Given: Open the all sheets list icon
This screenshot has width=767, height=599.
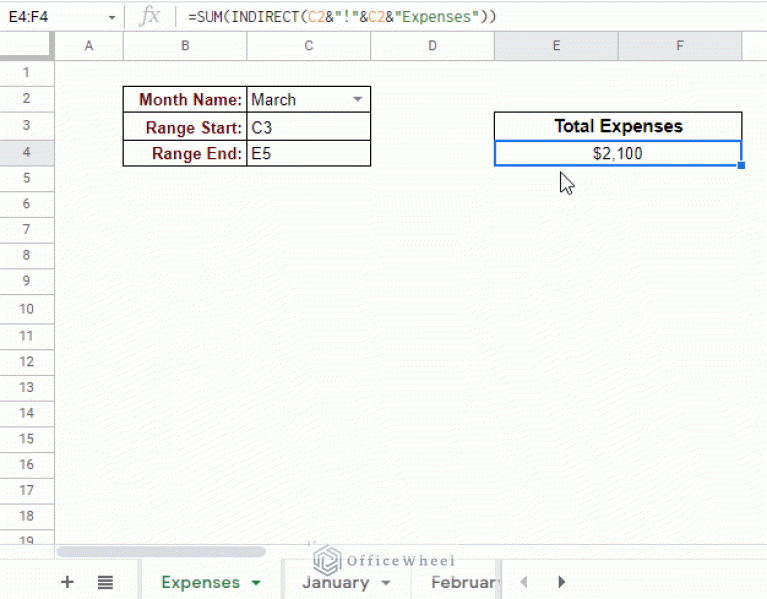Looking at the screenshot, I should [105, 582].
